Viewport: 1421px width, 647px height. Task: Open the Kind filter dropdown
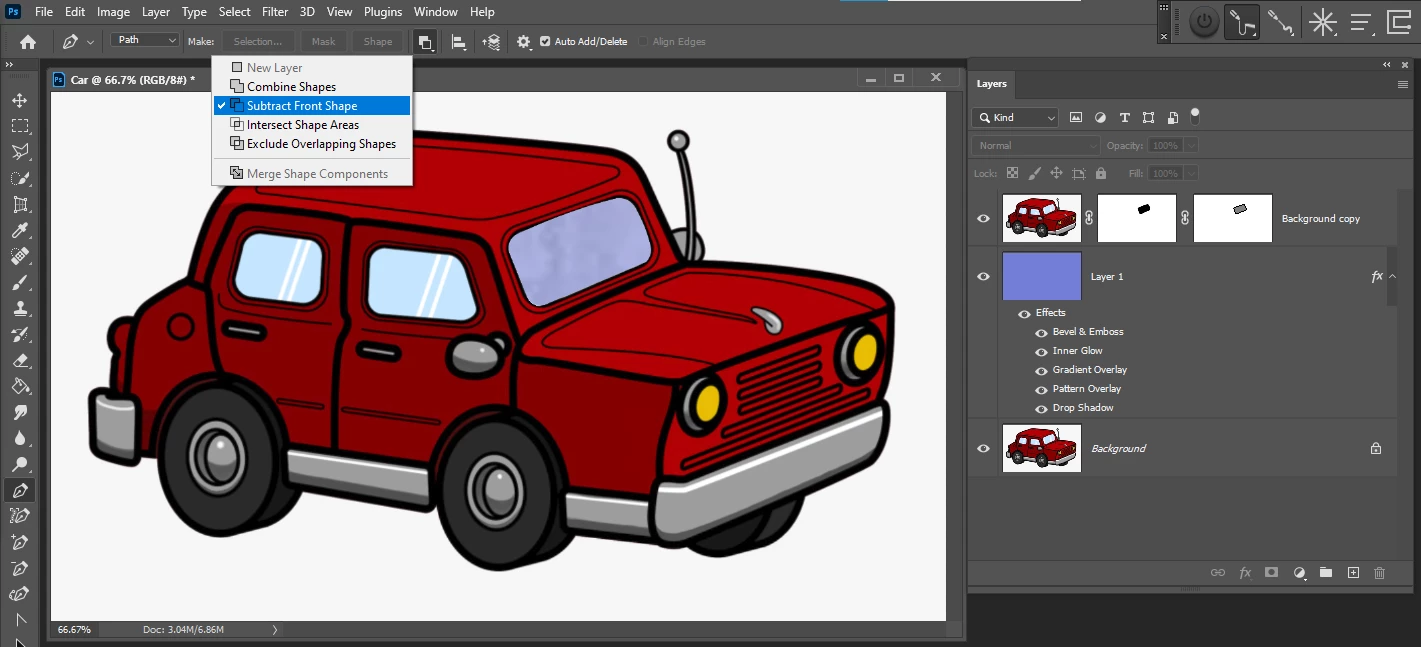(1015, 118)
